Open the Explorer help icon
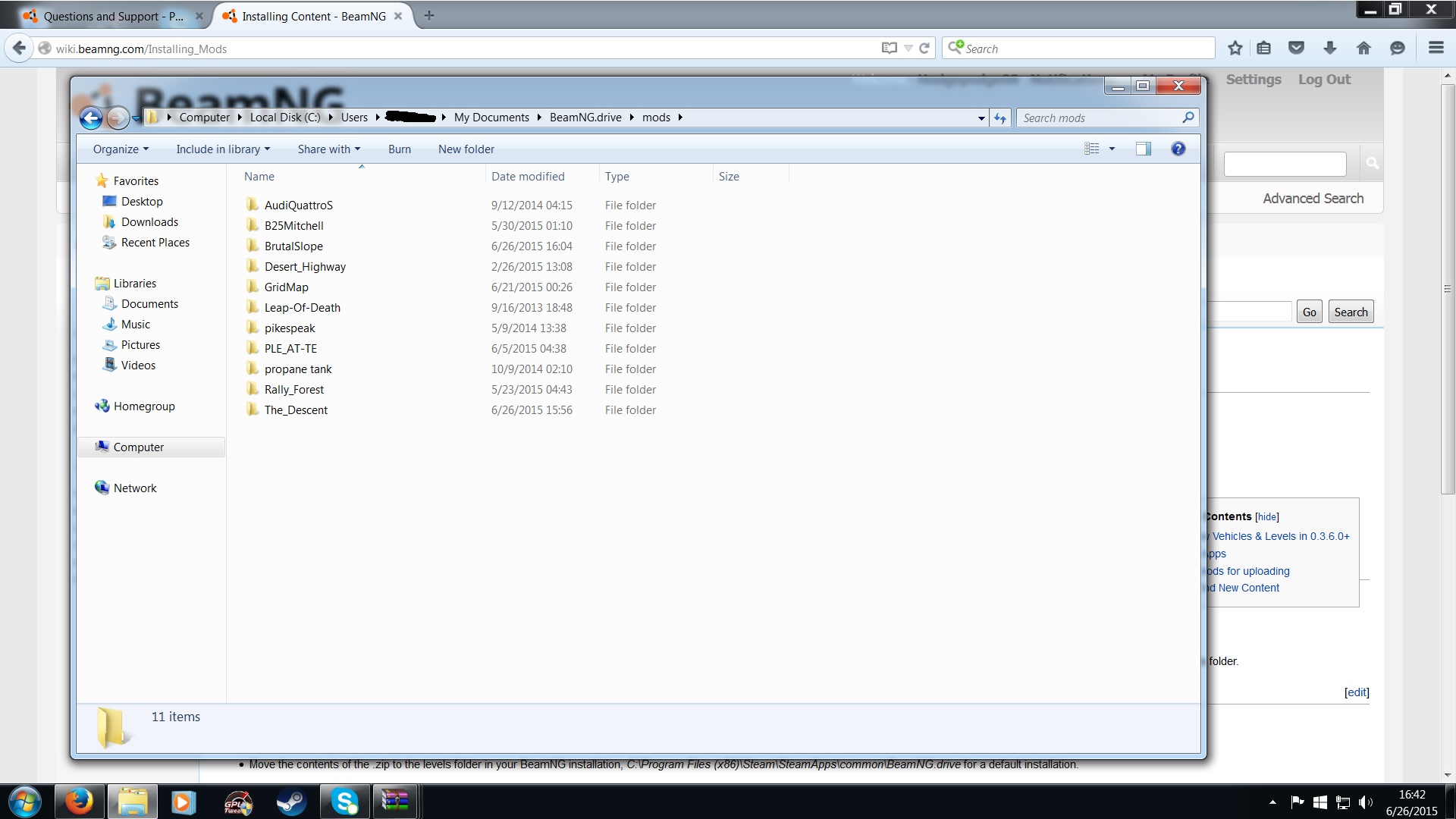The height and width of the screenshot is (819, 1456). [1178, 149]
